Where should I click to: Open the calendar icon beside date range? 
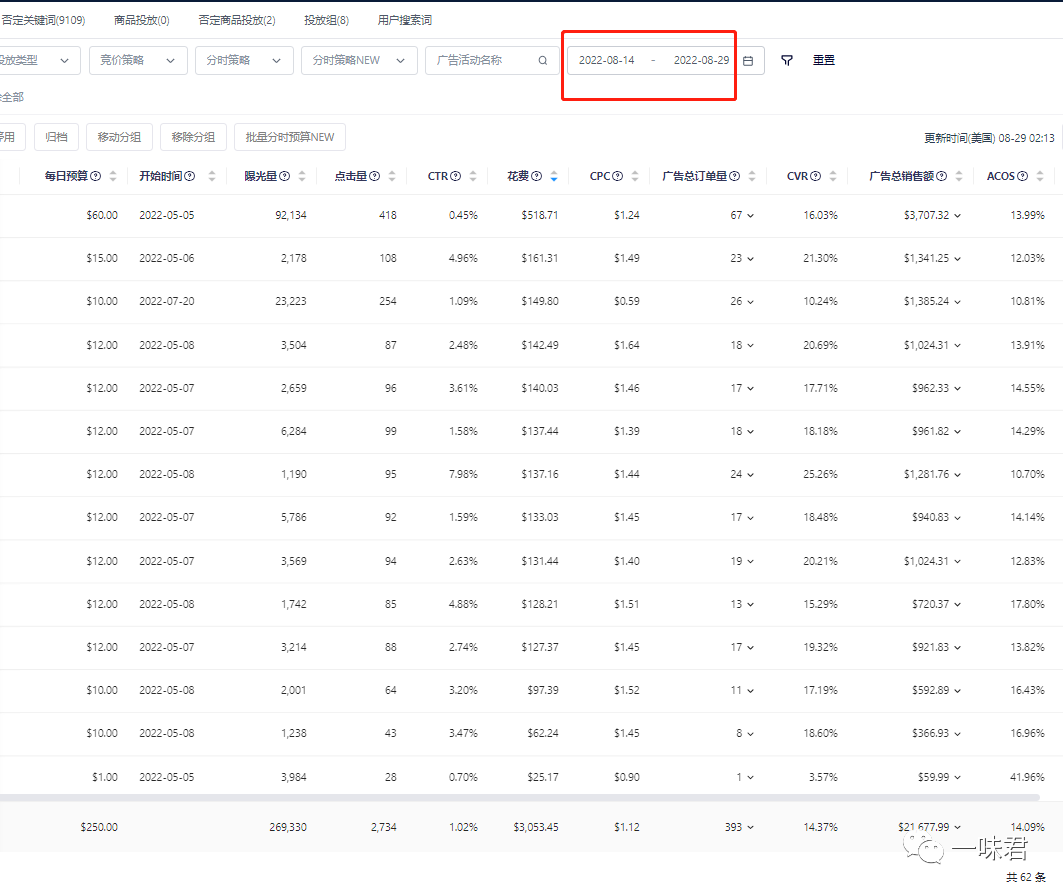(748, 61)
